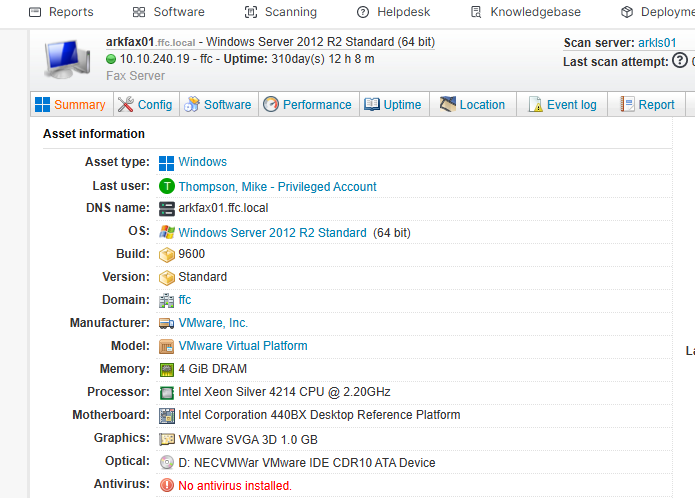This screenshot has height=498, width=695.
Task: Click the VMware manufacturer truck icon
Action: 167,323
